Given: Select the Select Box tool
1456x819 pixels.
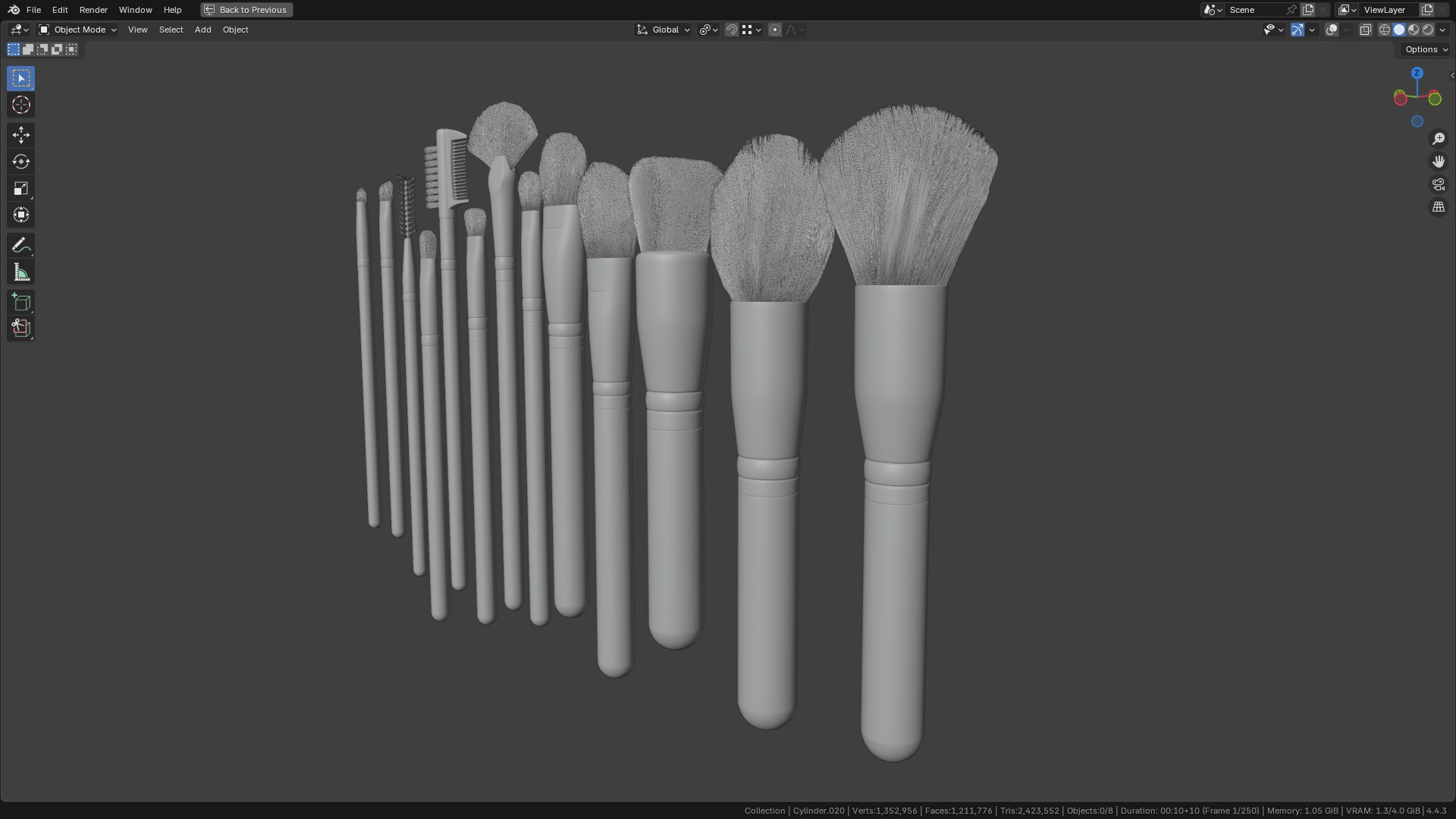Looking at the screenshot, I should click(x=21, y=78).
